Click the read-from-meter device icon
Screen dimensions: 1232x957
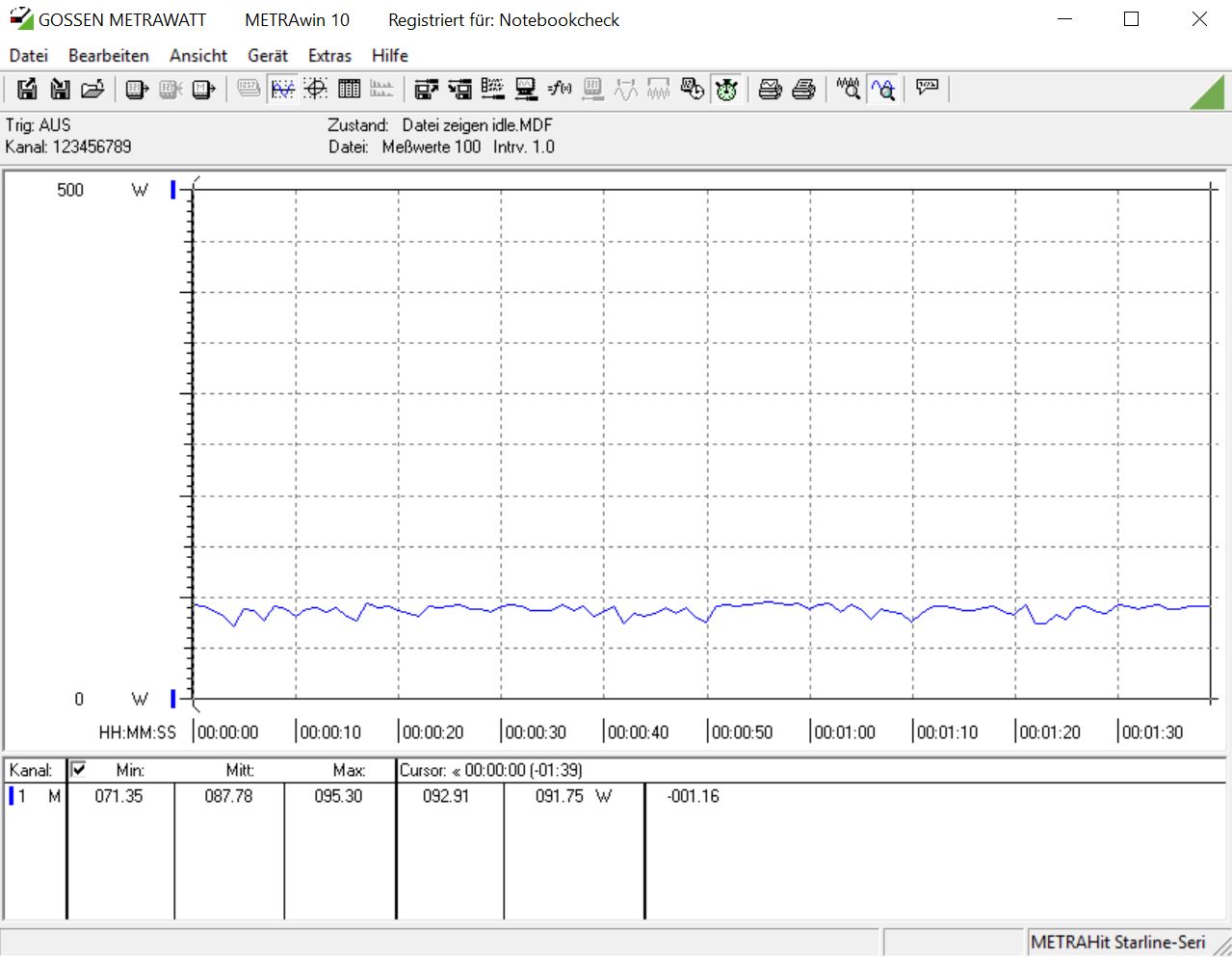pos(137,90)
